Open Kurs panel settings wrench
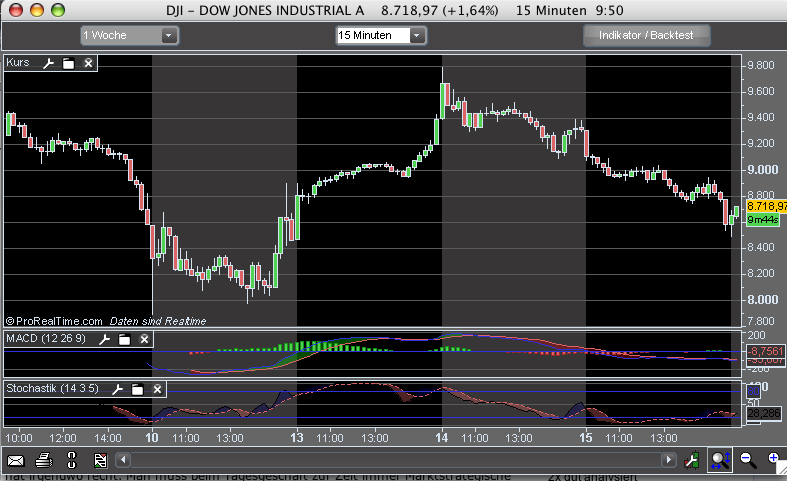Screen dimensions: 787x481 tap(48, 63)
